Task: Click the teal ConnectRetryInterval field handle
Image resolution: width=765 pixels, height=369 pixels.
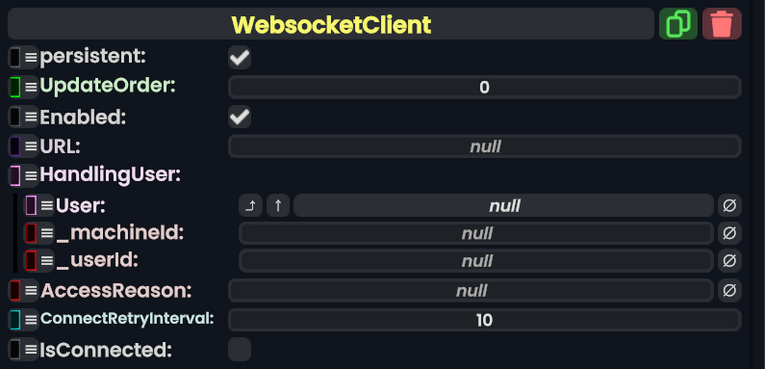Action: 23,320
